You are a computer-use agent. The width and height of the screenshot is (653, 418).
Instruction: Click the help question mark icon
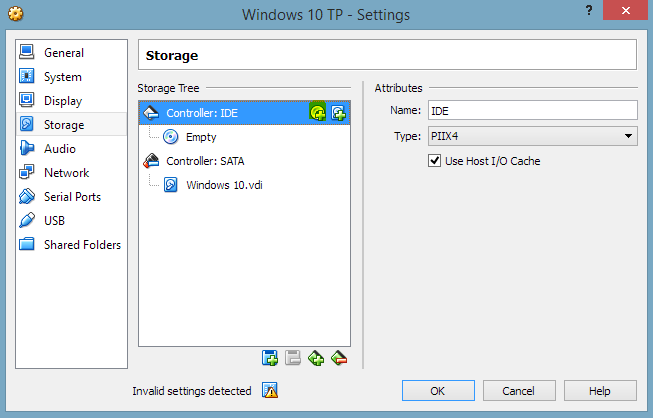coord(589,11)
